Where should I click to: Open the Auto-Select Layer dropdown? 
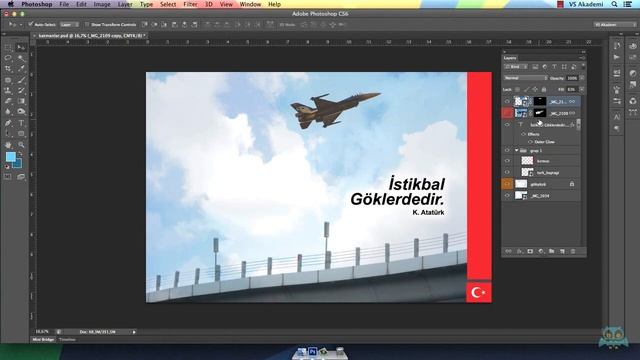69,24
